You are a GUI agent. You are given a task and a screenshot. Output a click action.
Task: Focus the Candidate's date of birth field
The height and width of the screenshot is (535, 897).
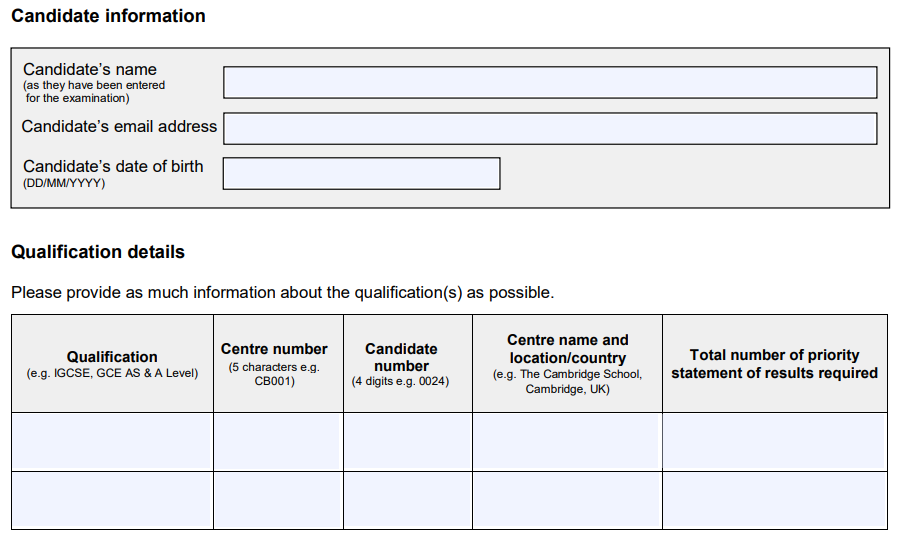click(x=362, y=173)
